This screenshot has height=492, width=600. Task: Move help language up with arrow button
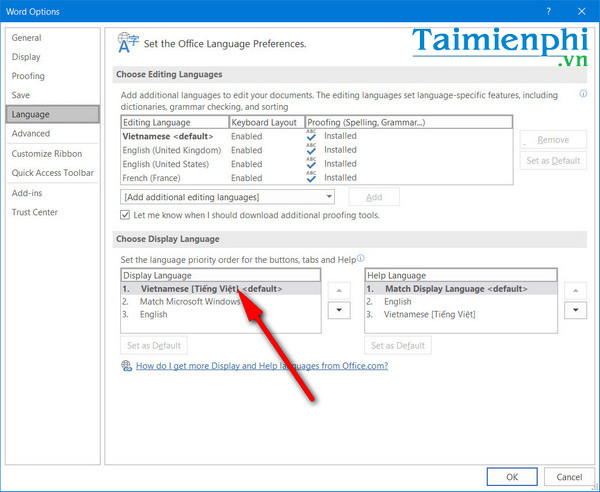tap(576, 291)
